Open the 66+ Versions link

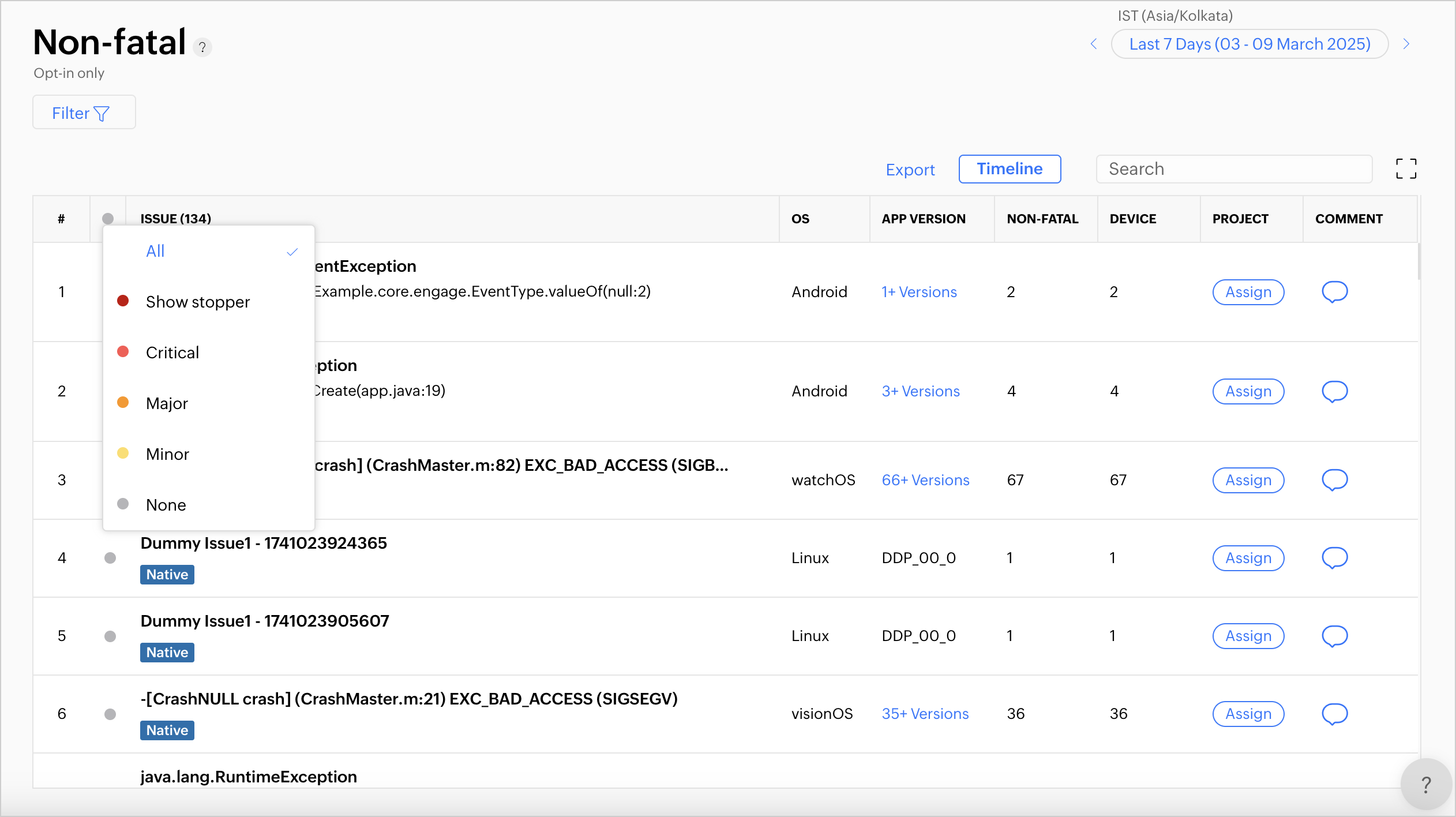click(x=925, y=480)
